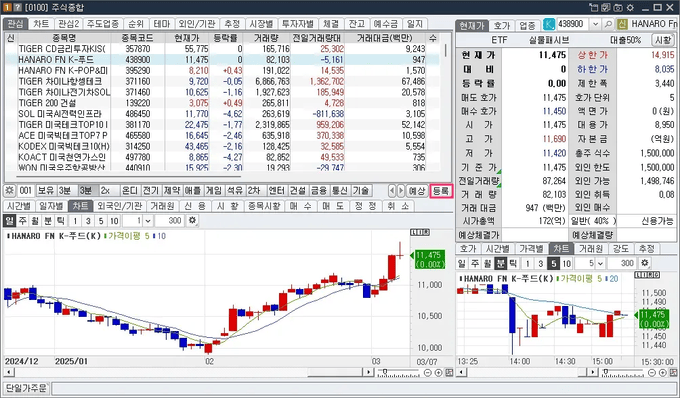The width and height of the screenshot is (680, 398).
Task: Click the camera capture icon in title bar
Action: (618, 7)
